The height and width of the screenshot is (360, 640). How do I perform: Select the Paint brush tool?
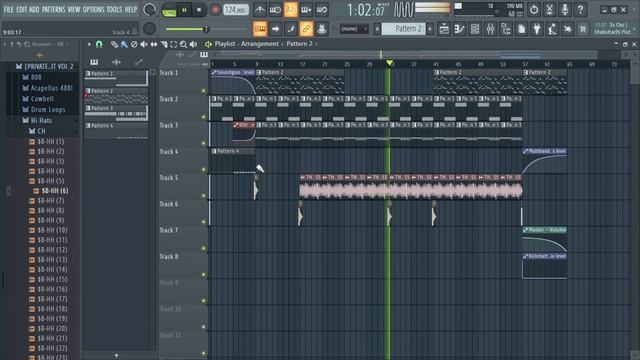tap(124, 44)
